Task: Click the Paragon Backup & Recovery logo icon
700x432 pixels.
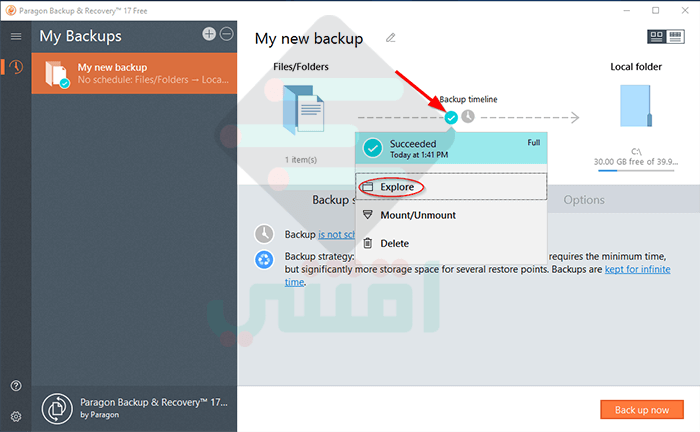Action: click(57, 408)
